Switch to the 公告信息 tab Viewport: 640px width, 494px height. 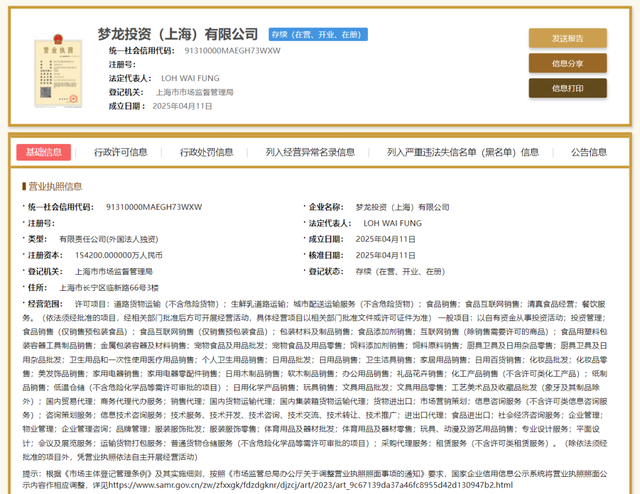pyautogui.click(x=589, y=152)
